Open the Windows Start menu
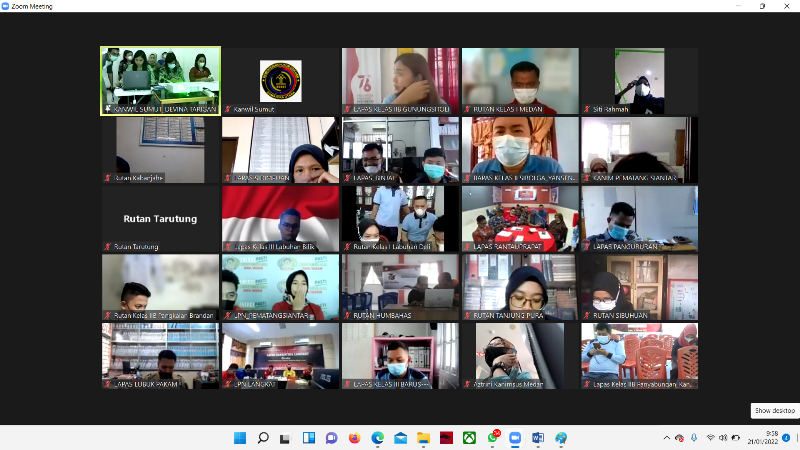The height and width of the screenshot is (450, 800). 240,438
